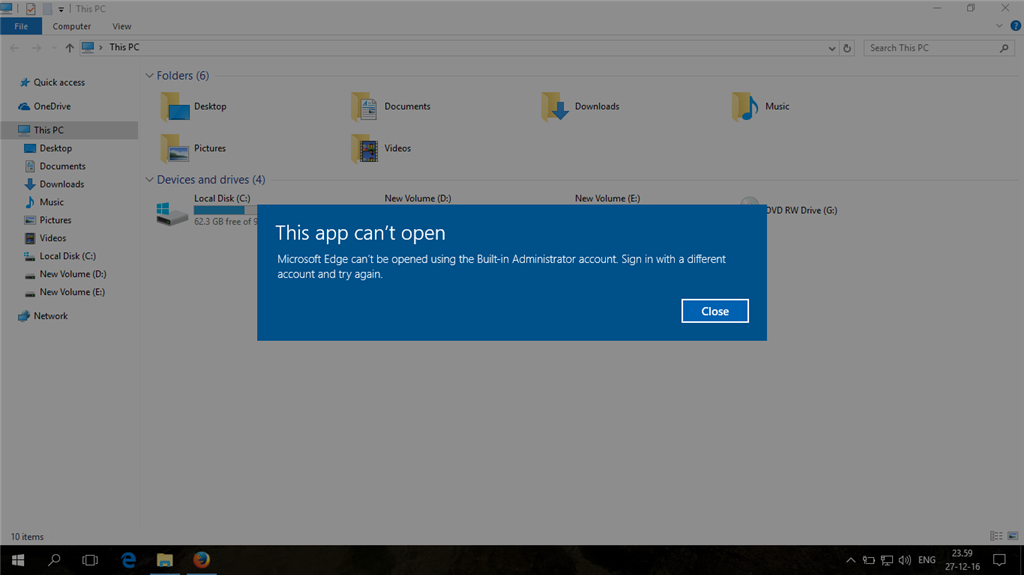Open the clock showing 23:59
This screenshot has width=1024, height=575.
[x=962, y=560]
